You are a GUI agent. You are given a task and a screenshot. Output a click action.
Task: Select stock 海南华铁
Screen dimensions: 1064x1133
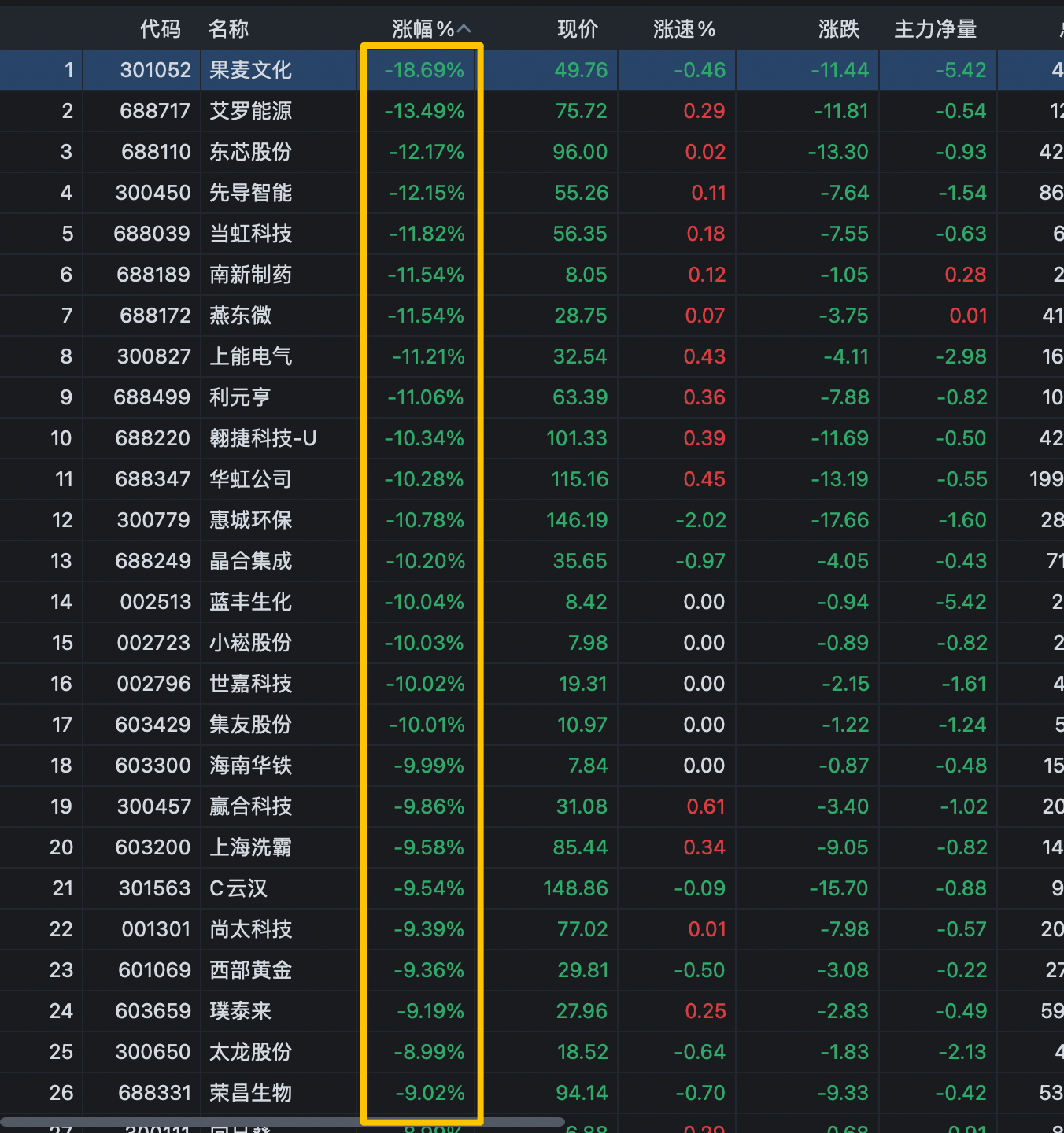[250, 766]
